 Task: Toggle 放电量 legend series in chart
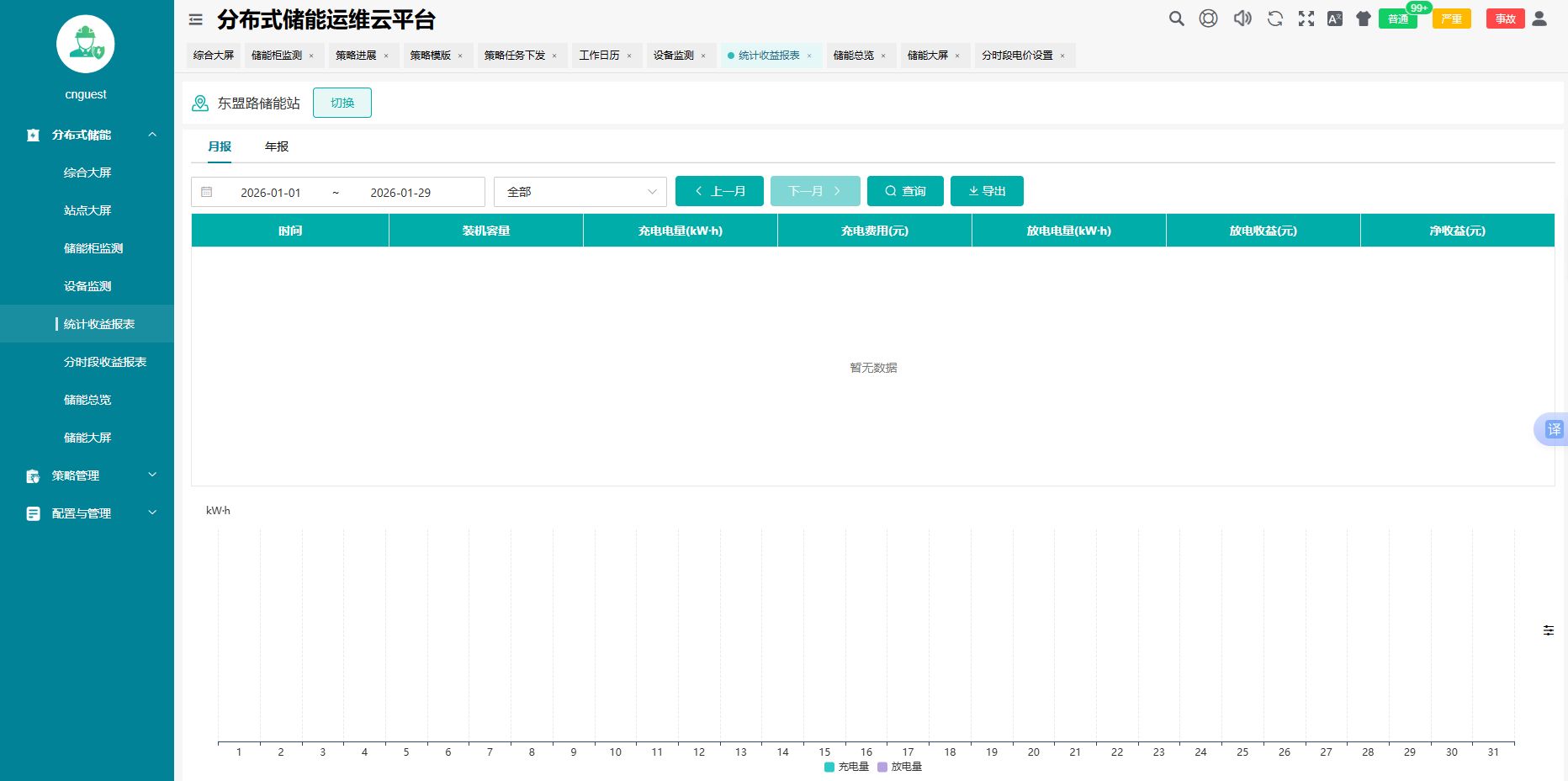point(899,767)
